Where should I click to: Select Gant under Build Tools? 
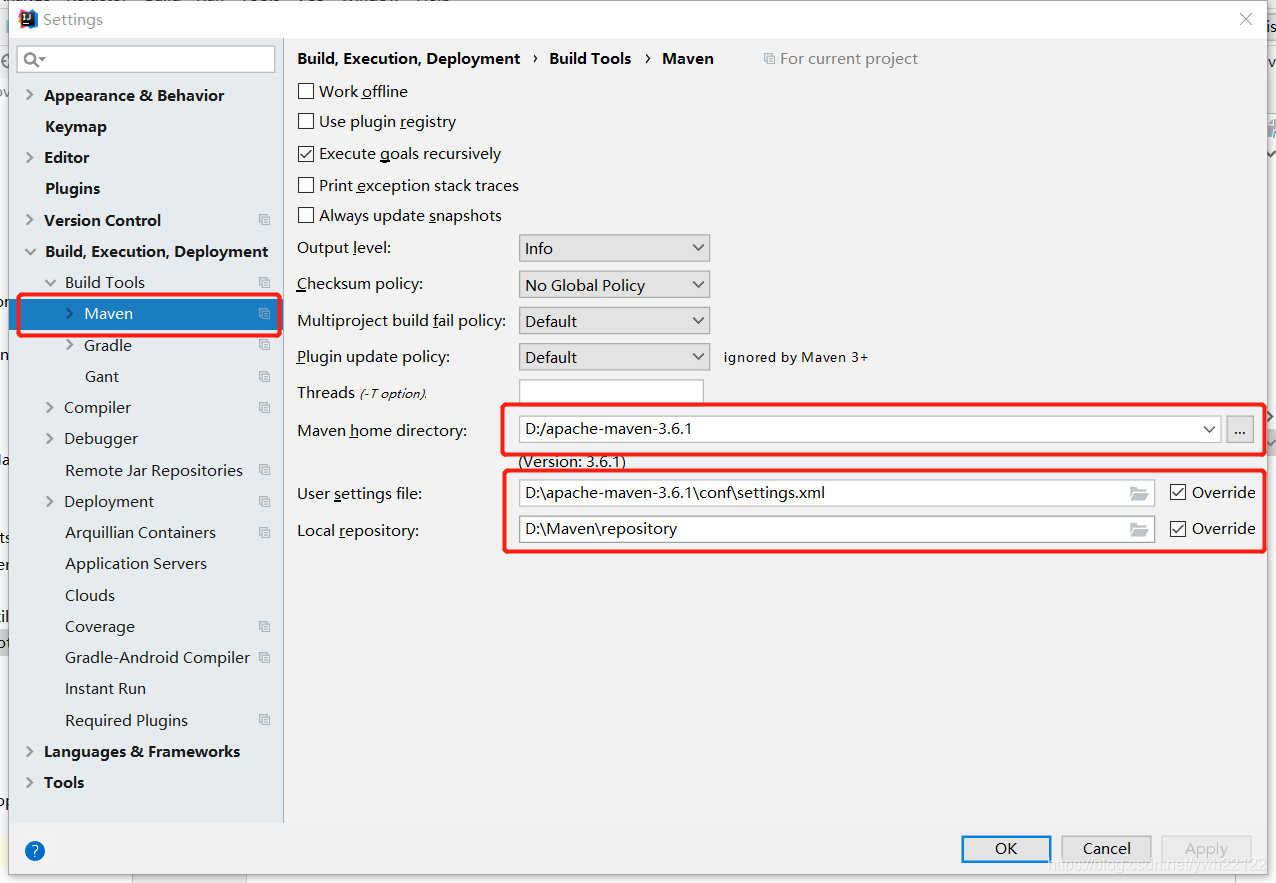(102, 377)
